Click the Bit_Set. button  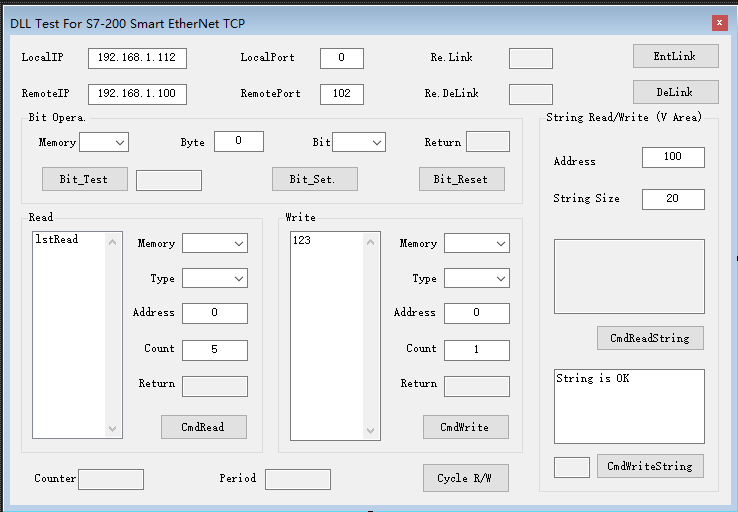pos(314,179)
